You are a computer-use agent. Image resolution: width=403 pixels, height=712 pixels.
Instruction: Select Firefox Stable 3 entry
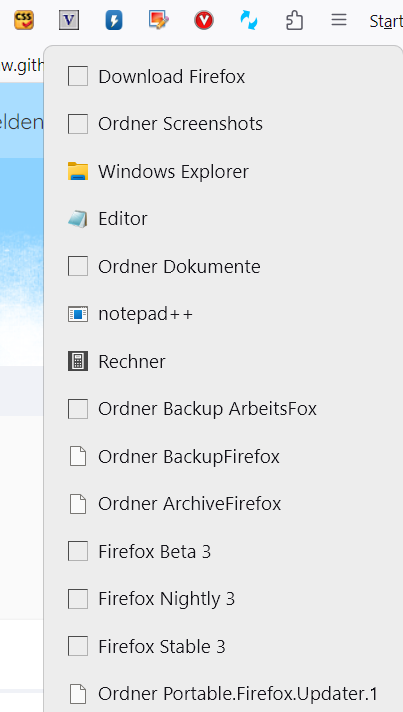223,646
